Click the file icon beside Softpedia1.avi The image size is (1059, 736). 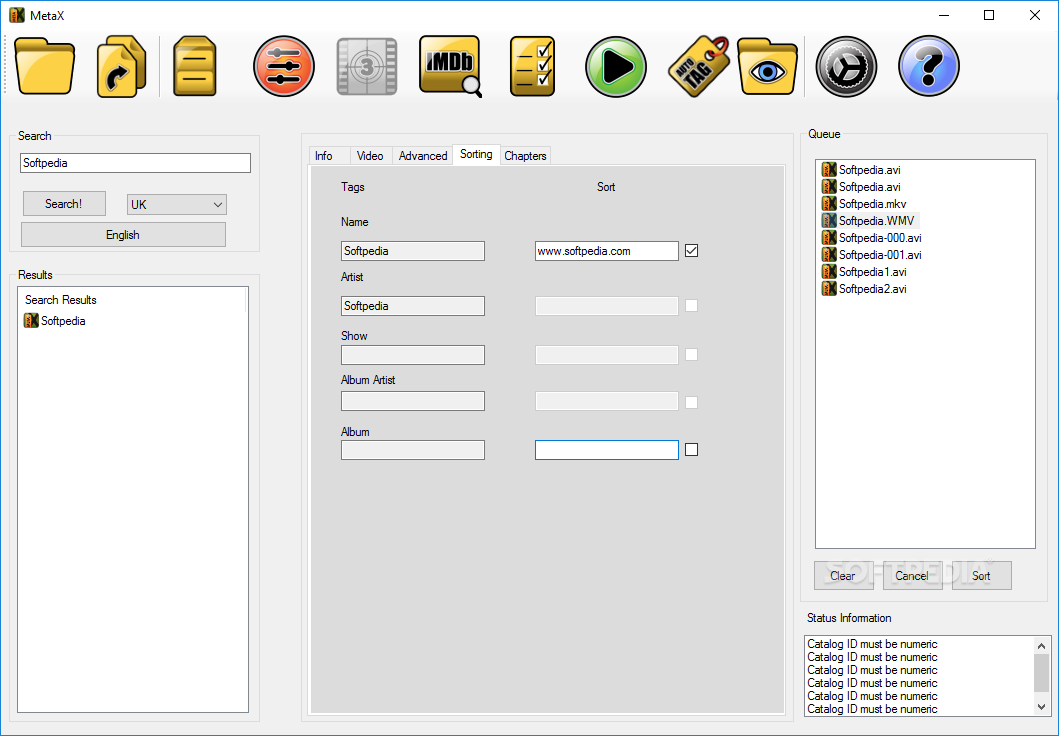click(829, 271)
